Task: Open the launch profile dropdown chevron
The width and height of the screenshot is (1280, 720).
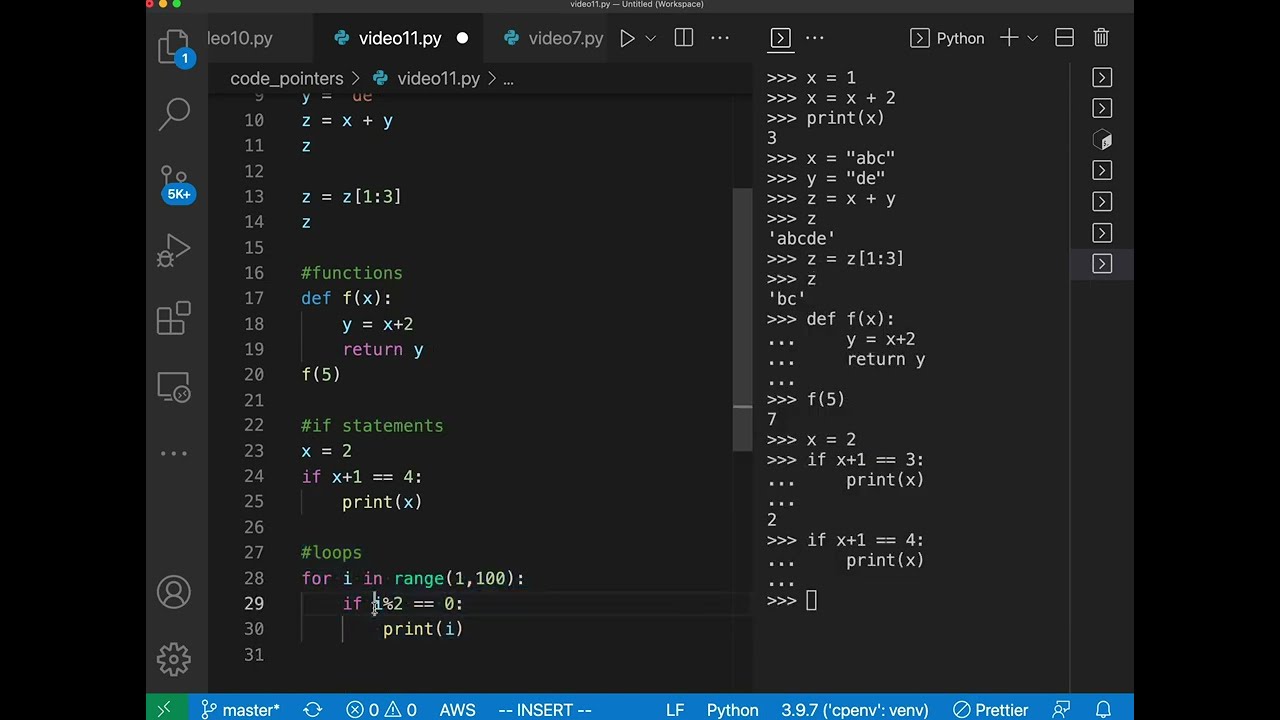Action: (x=1032, y=38)
